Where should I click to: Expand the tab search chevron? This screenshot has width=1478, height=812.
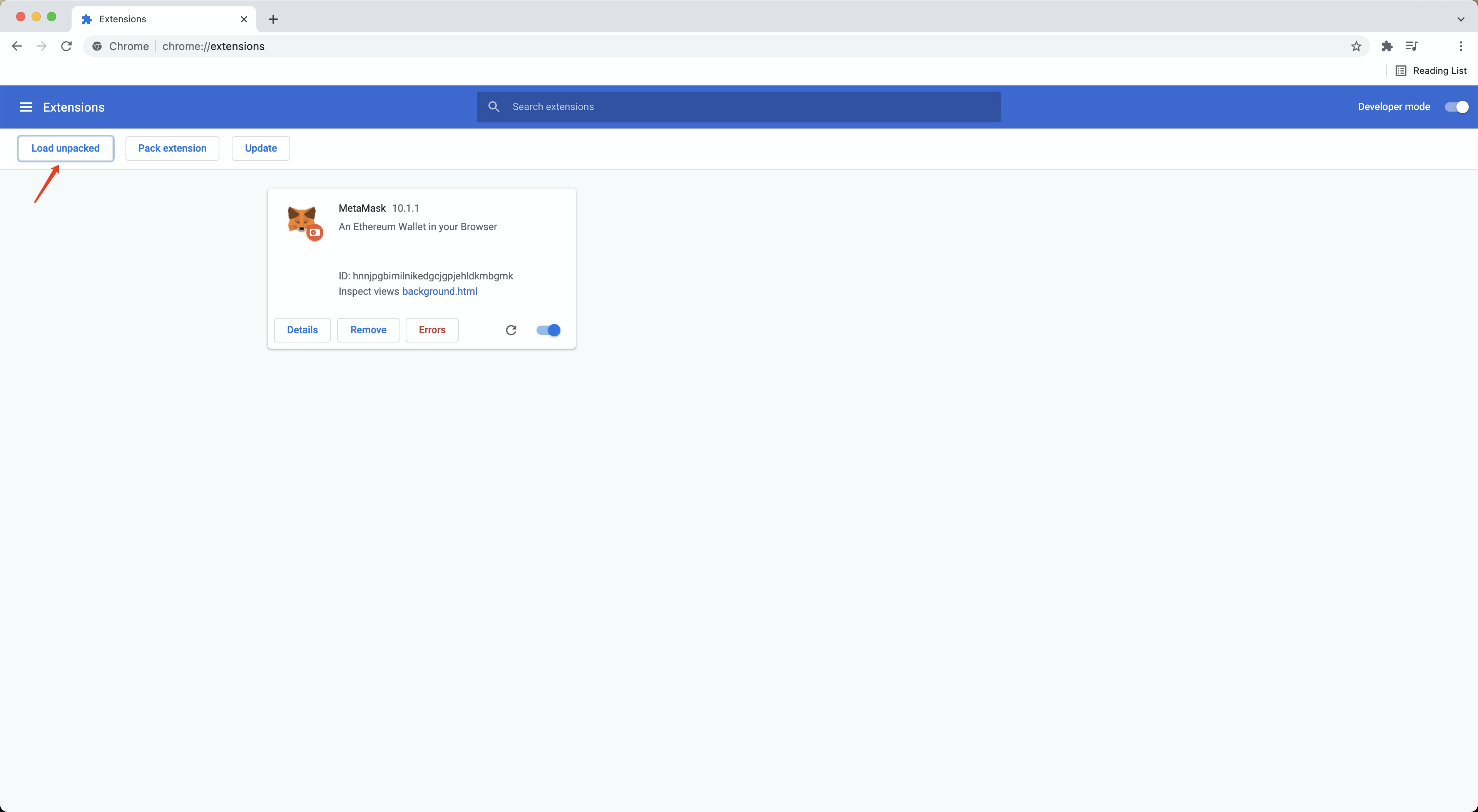(x=1460, y=20)
